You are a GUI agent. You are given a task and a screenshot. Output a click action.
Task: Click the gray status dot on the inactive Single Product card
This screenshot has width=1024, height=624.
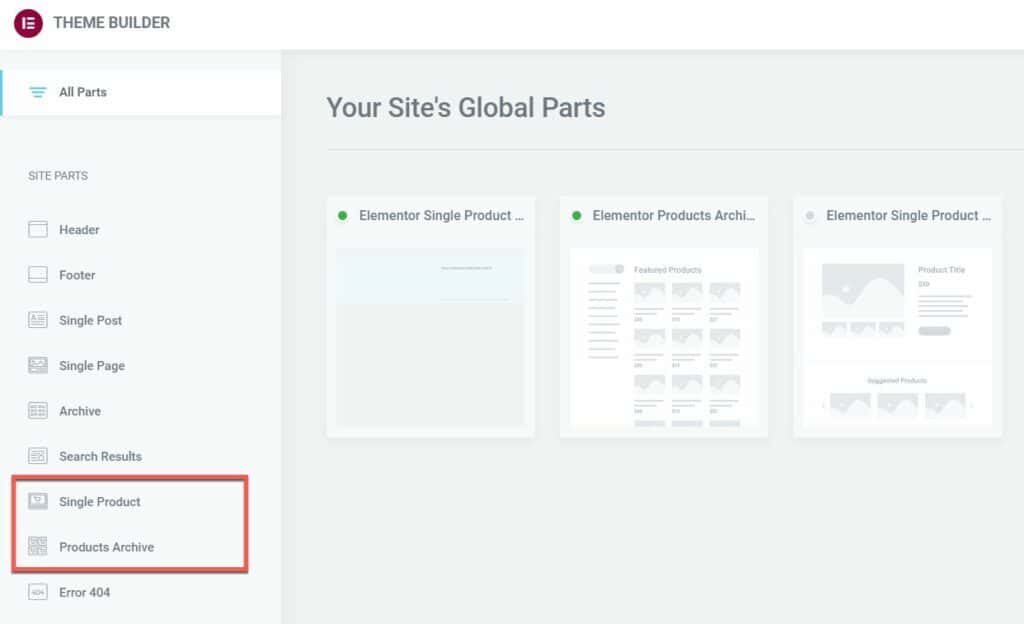click(810, 215)
